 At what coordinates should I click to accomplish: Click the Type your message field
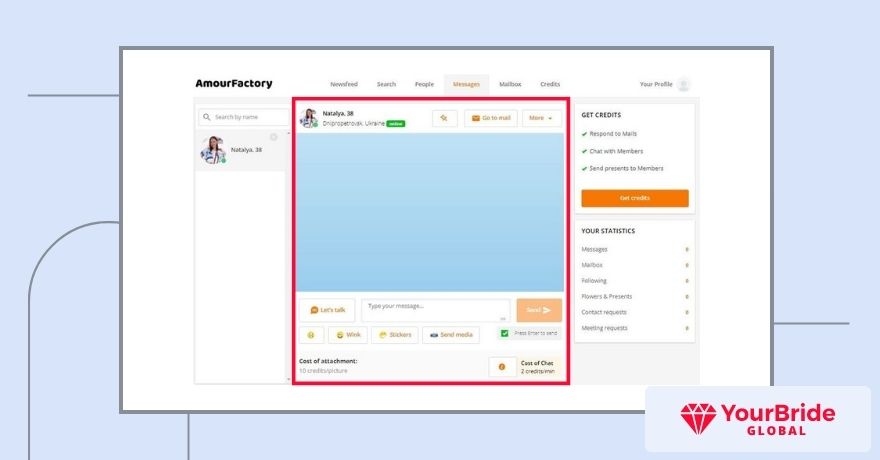click(436, 310)
